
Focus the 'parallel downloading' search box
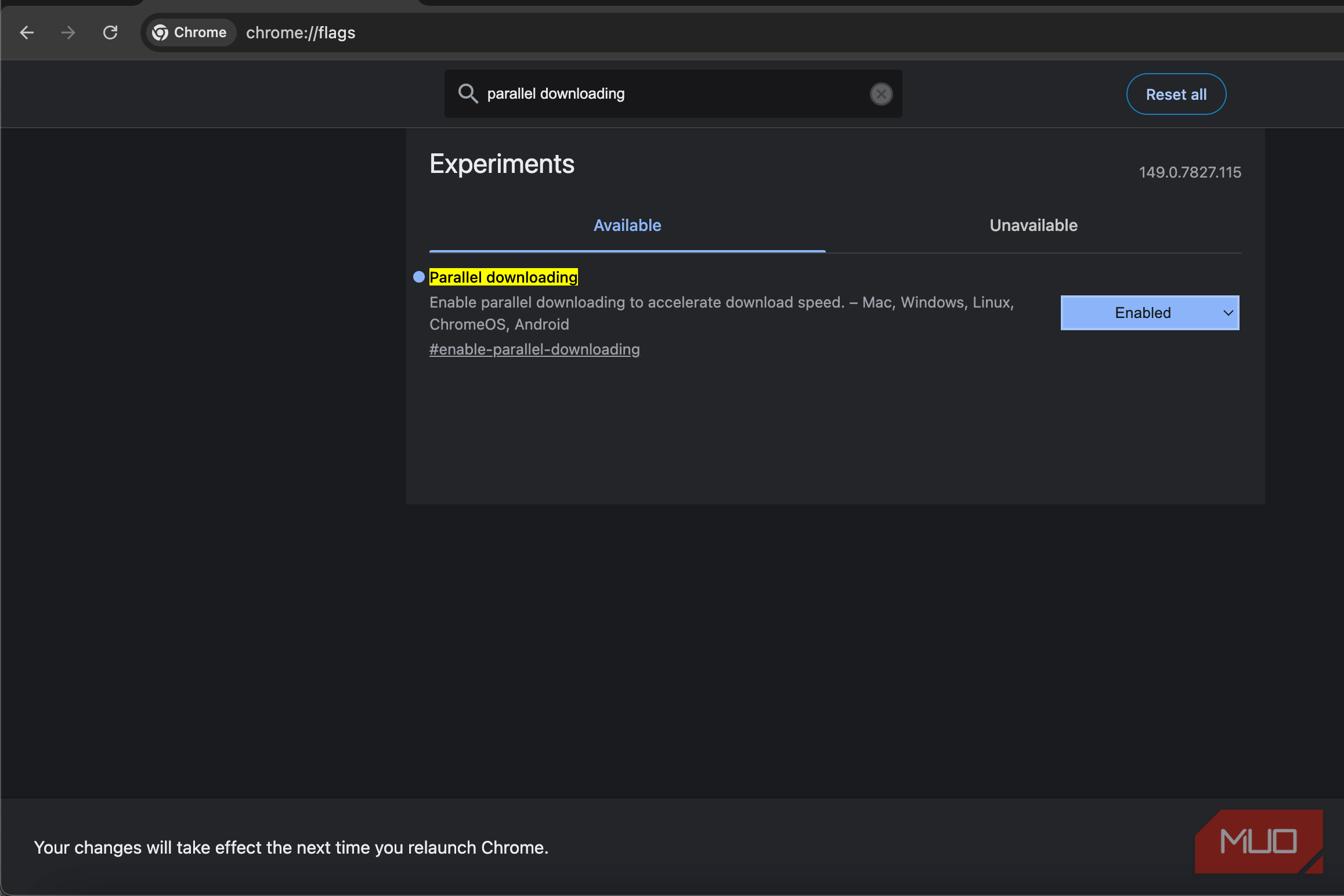(673, 93)
